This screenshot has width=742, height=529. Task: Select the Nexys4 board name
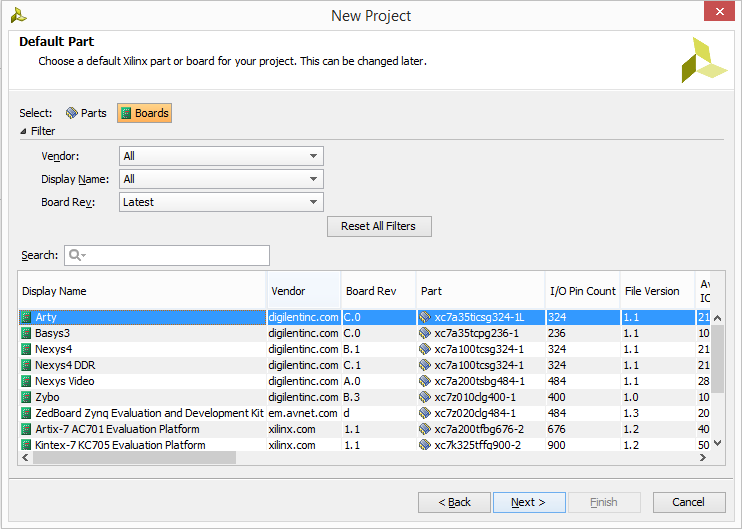pos(53,349)
